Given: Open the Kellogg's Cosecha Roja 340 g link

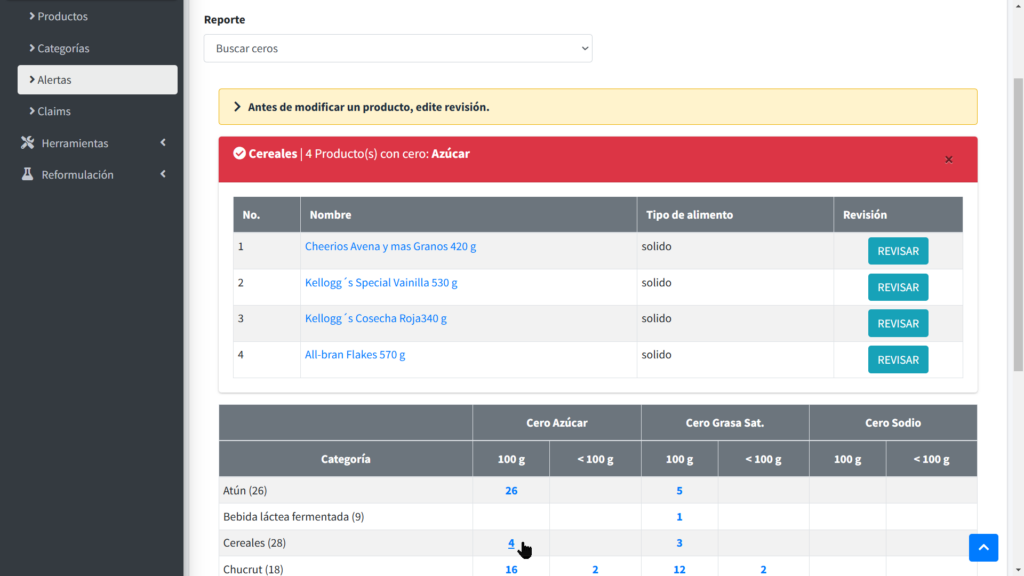Looking at the screenshot, I should click(x=375, y=319).
